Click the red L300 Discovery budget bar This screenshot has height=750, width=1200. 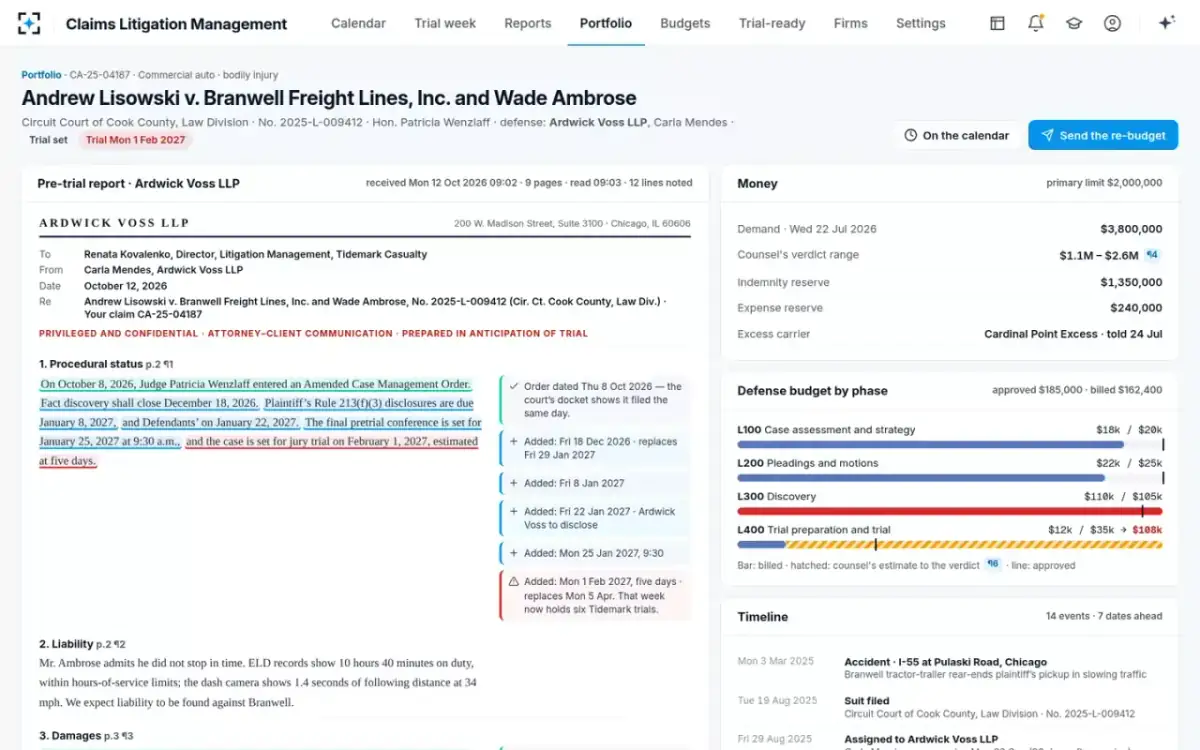[950, 511]
